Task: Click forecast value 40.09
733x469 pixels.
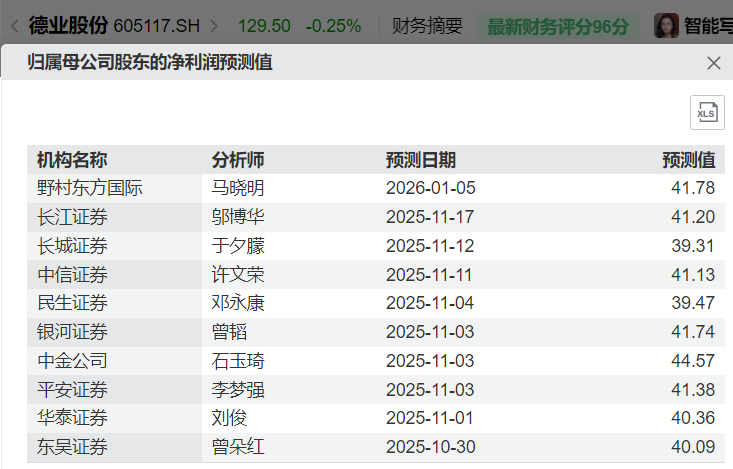Action: [x=693, y=447]
